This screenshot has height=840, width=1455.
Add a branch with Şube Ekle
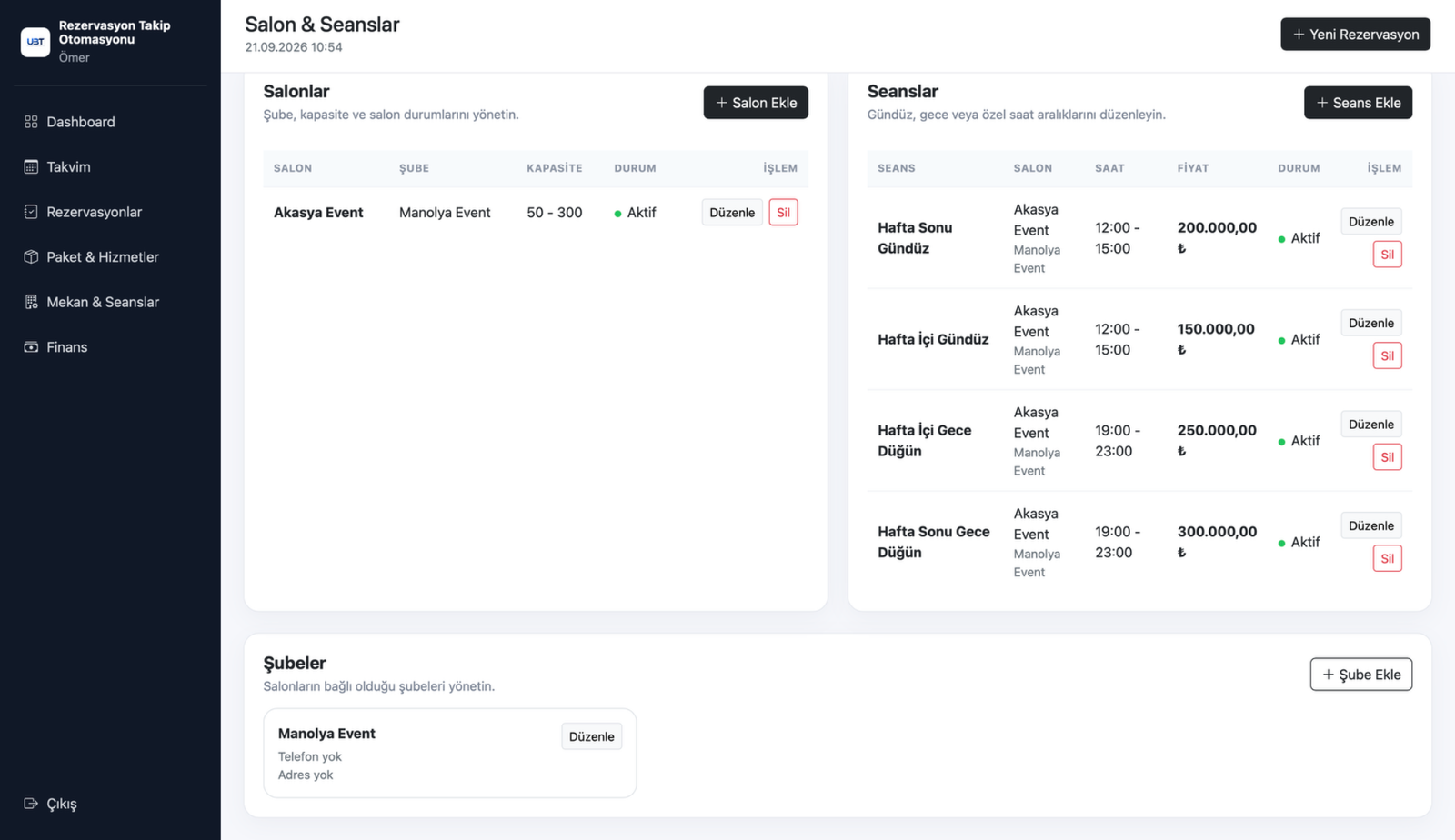[1360, 675]
